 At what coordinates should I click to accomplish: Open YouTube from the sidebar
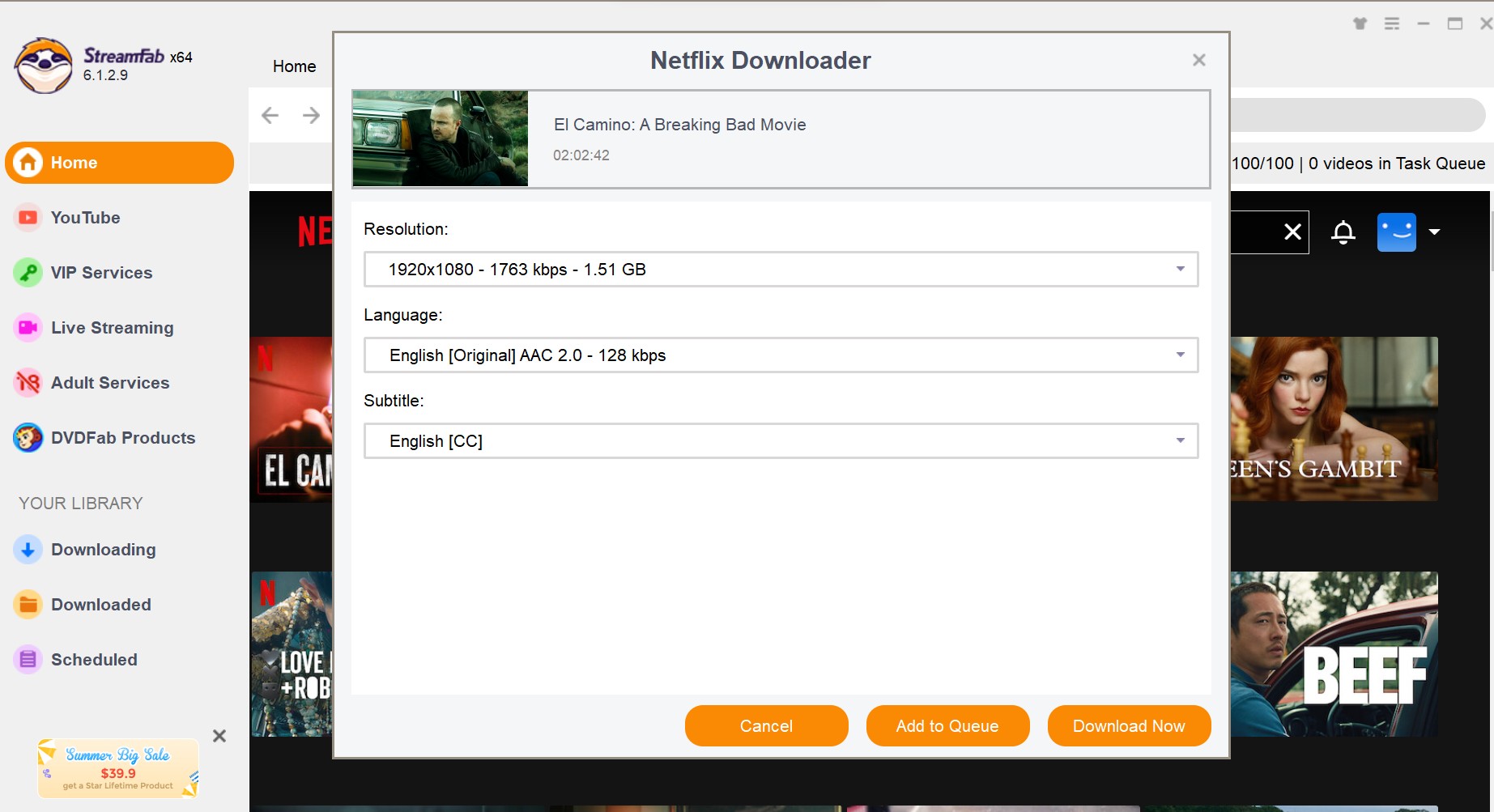click(x=85, y=218)
